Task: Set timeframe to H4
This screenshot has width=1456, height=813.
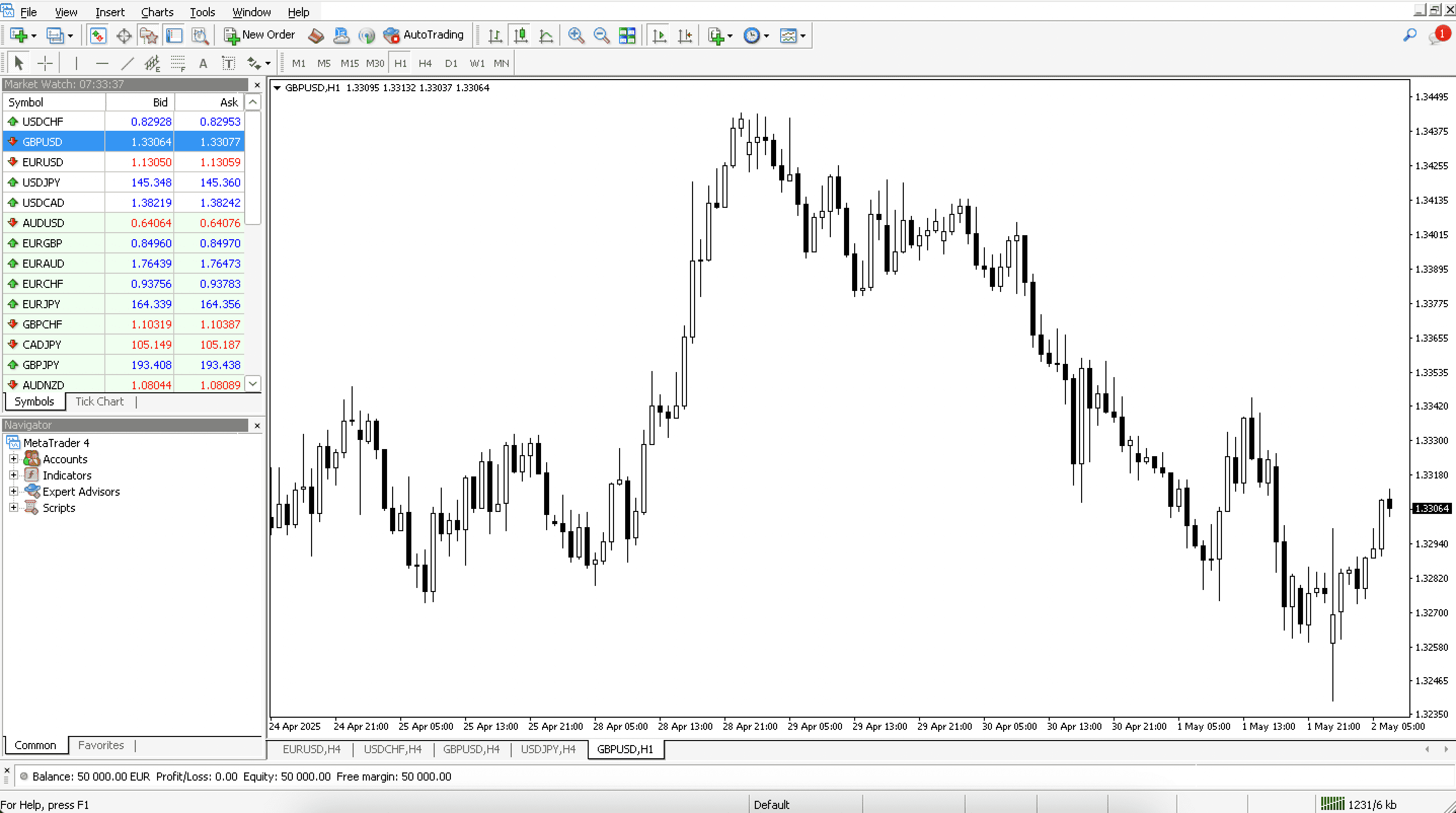Action: tap(425, 63)
